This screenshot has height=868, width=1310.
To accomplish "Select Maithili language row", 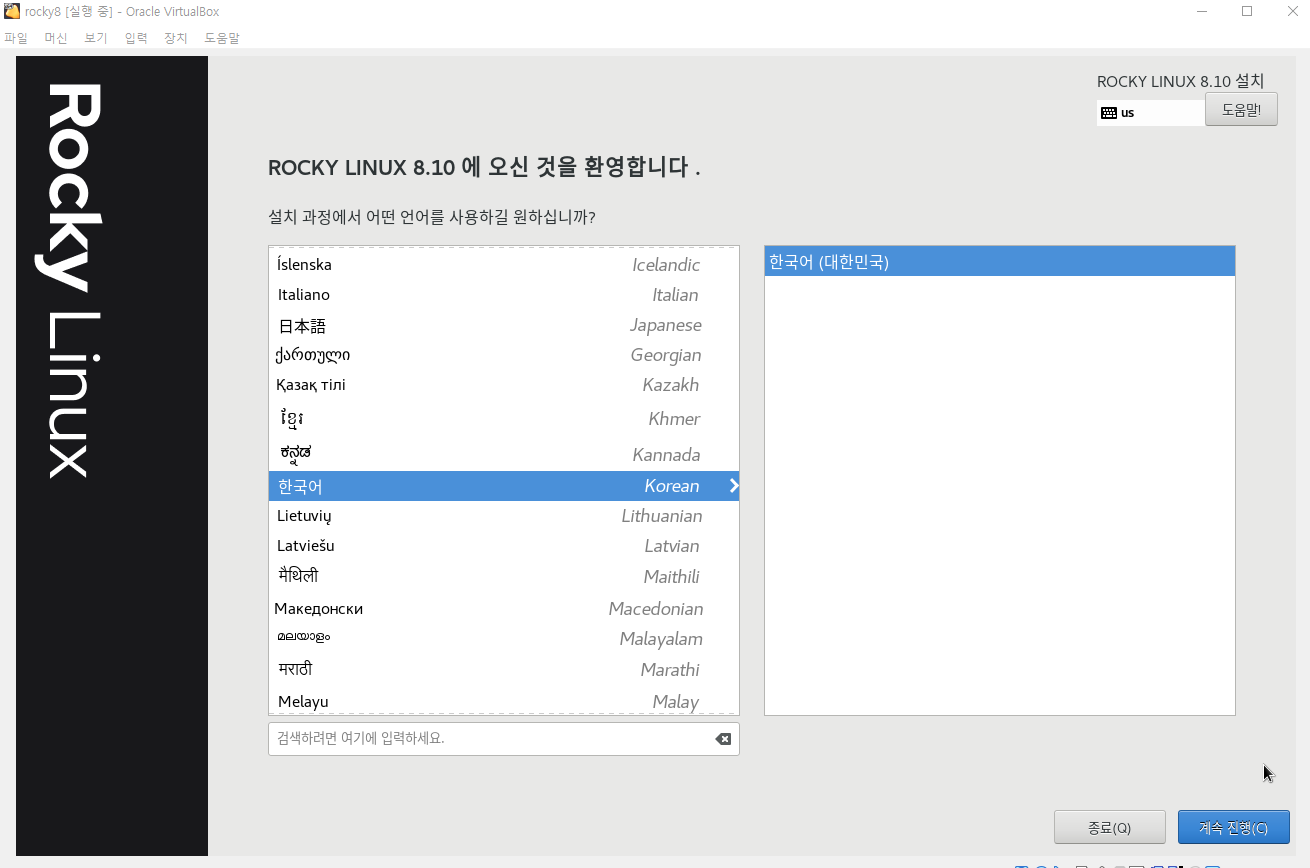I will 504,577.
